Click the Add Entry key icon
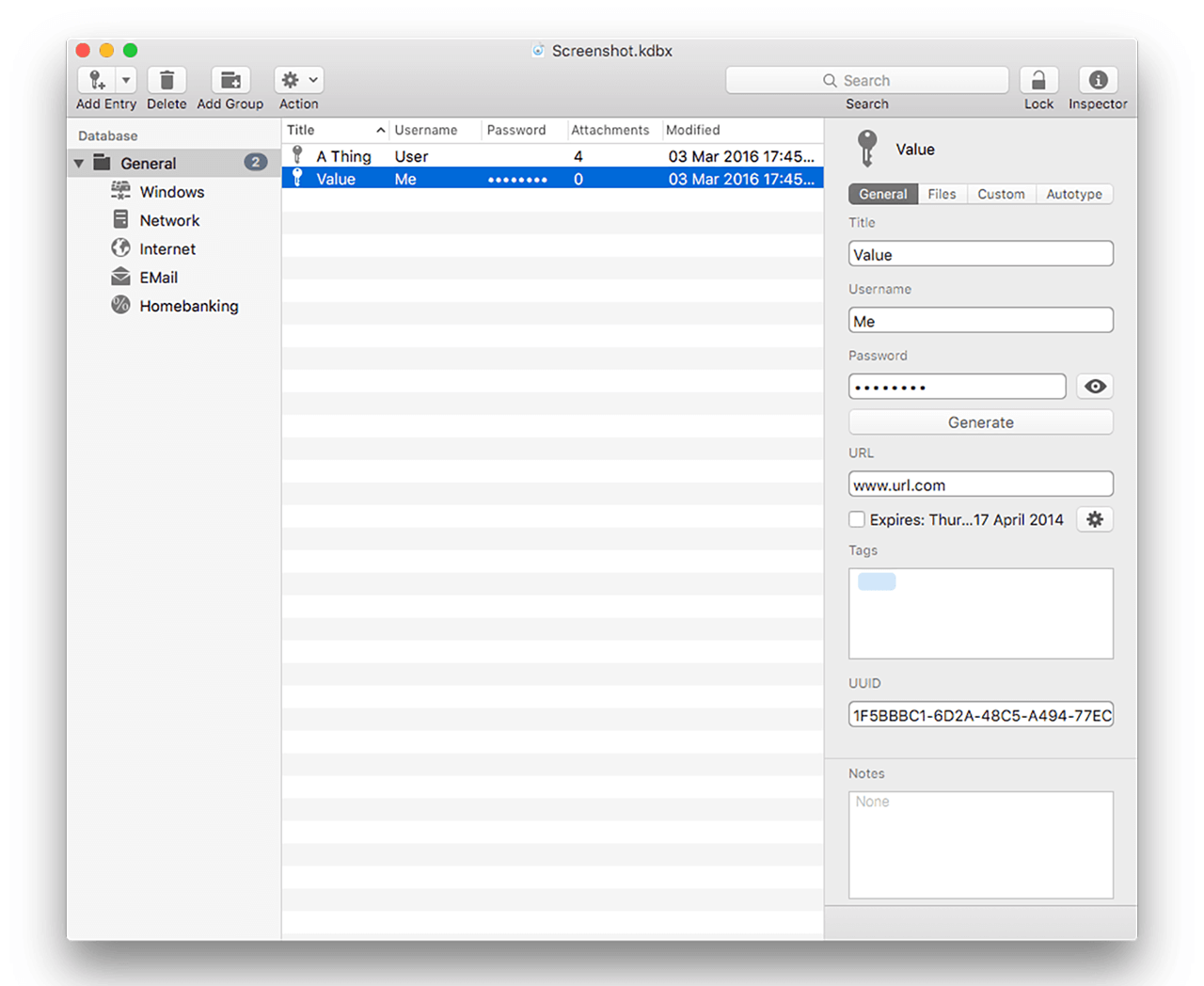The image size is (1204, 986). point(96,80)
